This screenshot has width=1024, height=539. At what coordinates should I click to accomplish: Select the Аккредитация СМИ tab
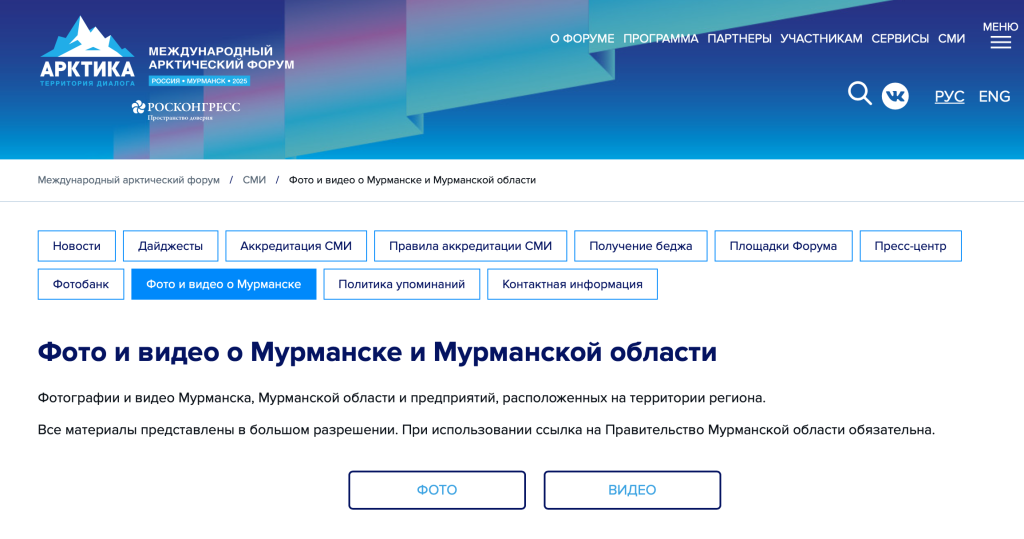296,246
